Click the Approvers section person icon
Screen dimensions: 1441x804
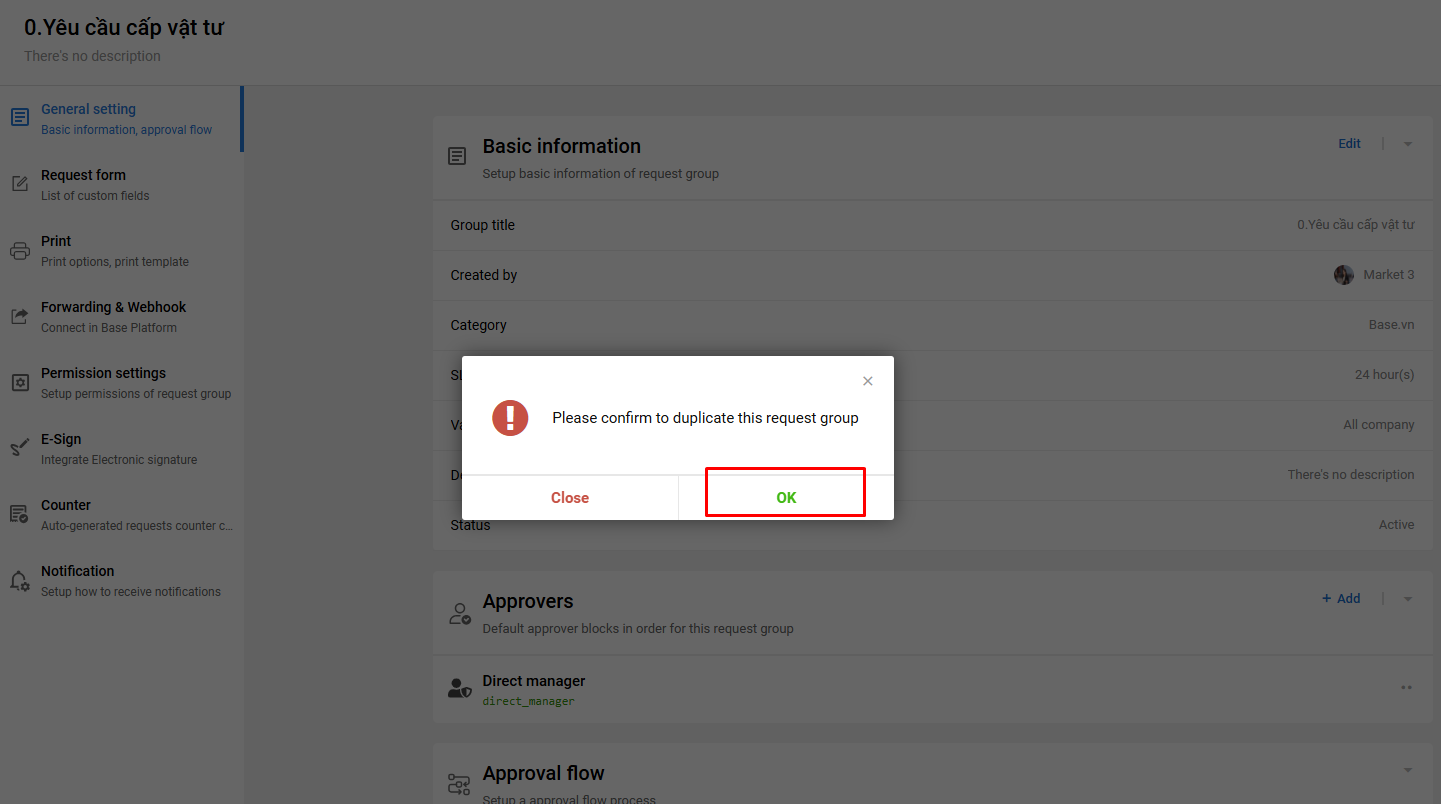point(459,613)
